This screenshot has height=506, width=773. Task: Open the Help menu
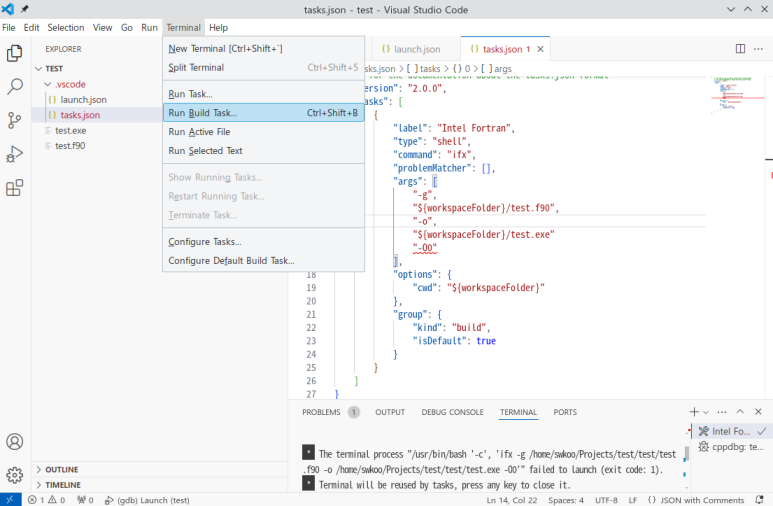click(218, 28)
